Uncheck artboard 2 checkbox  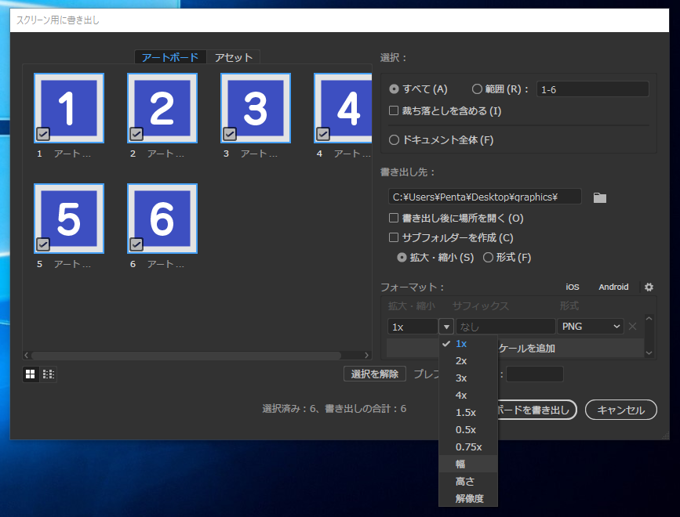pos(136,134)
